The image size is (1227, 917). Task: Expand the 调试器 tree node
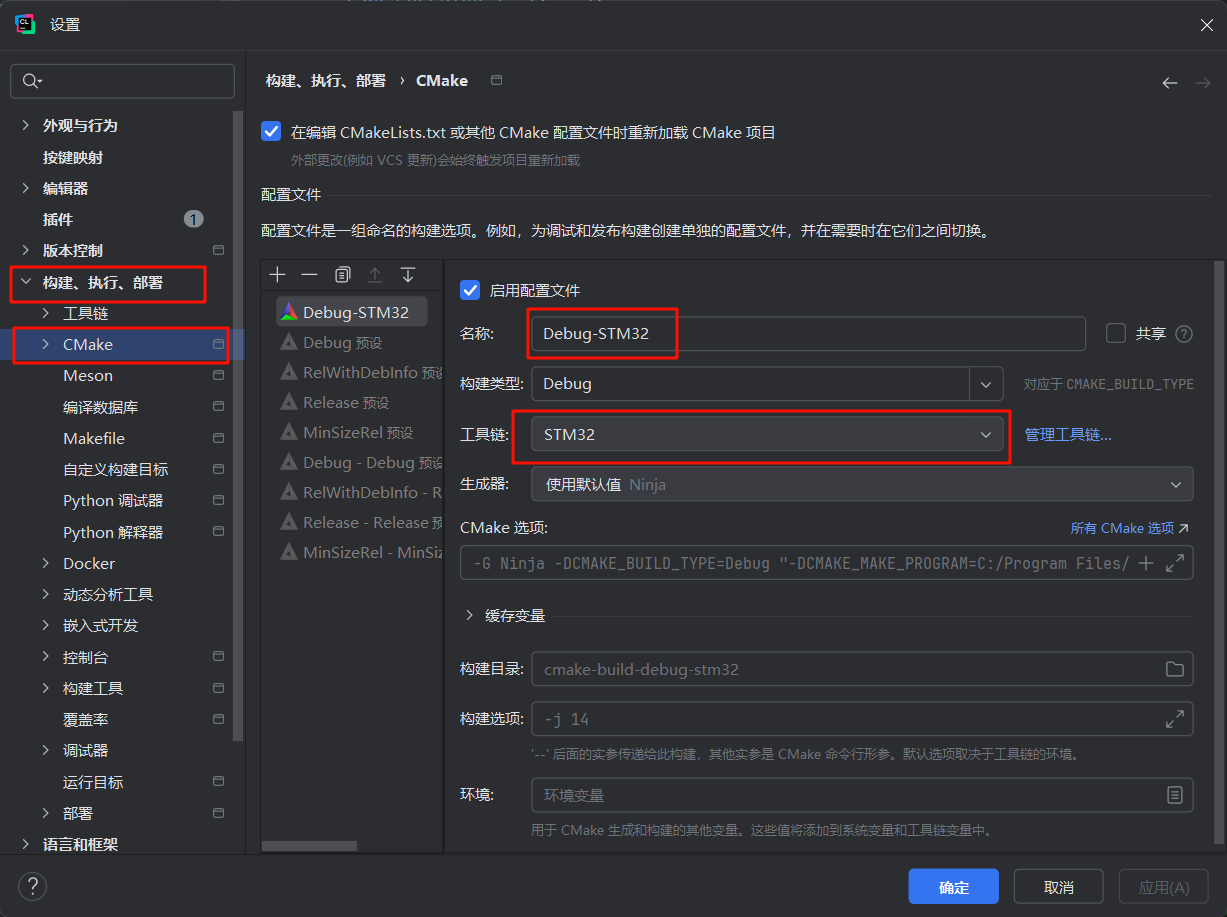[46, 751]
